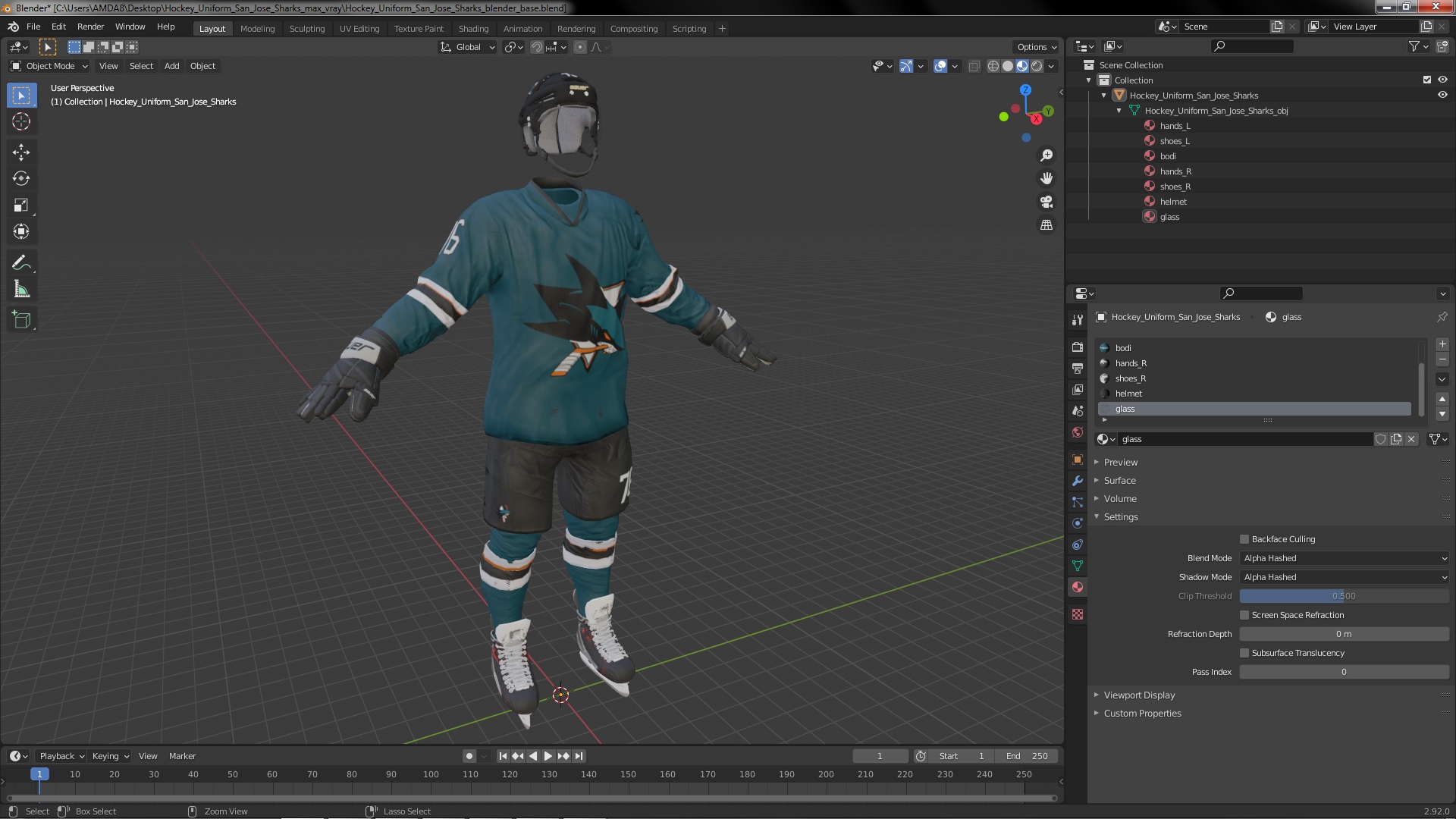Select the Cursor tool in the toolbar
The height and width of the screenshot is (819, 1456).
[x=21, y=121]
